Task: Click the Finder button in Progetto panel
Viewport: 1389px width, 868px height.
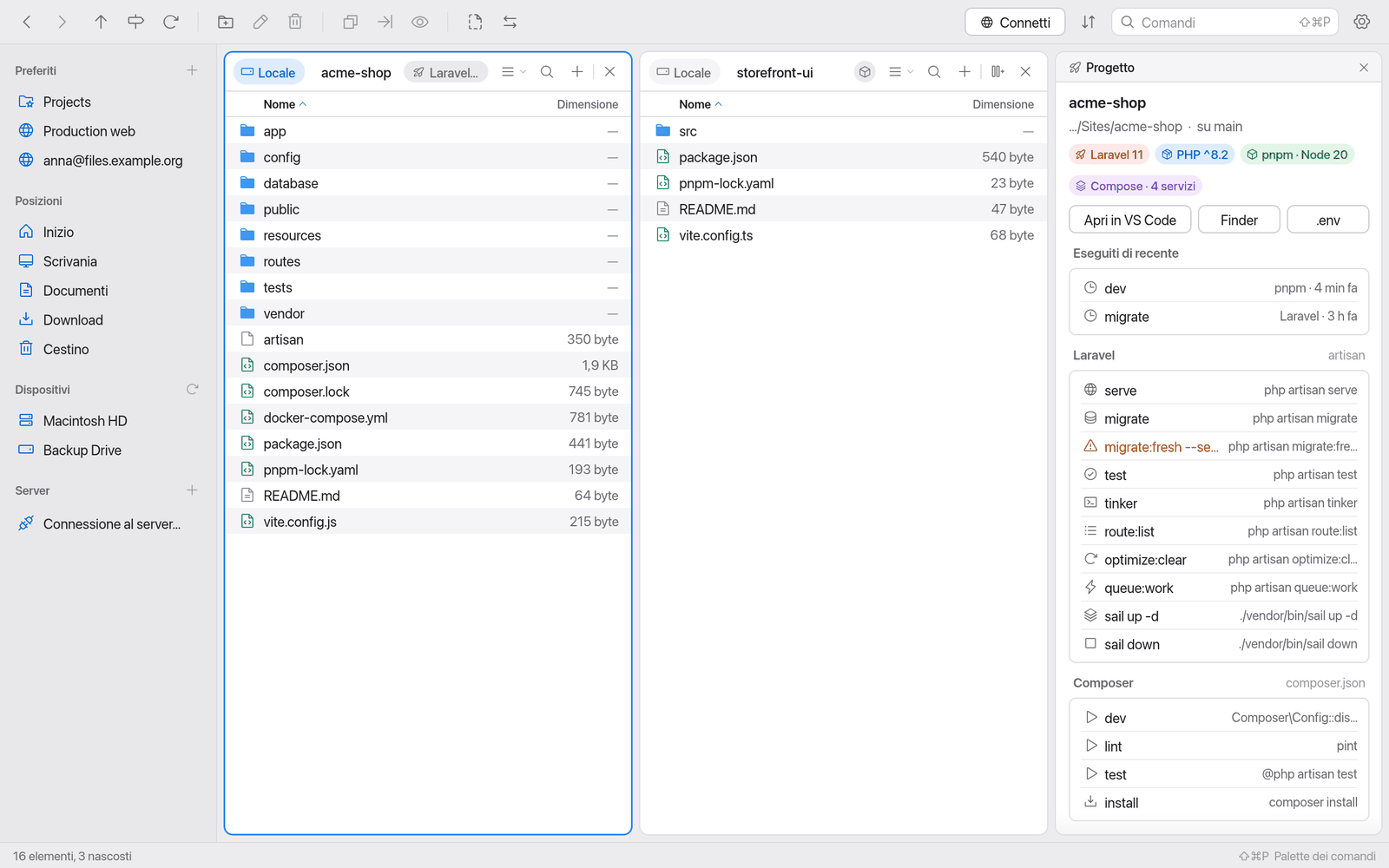Action: click(x=1239, y=220)
